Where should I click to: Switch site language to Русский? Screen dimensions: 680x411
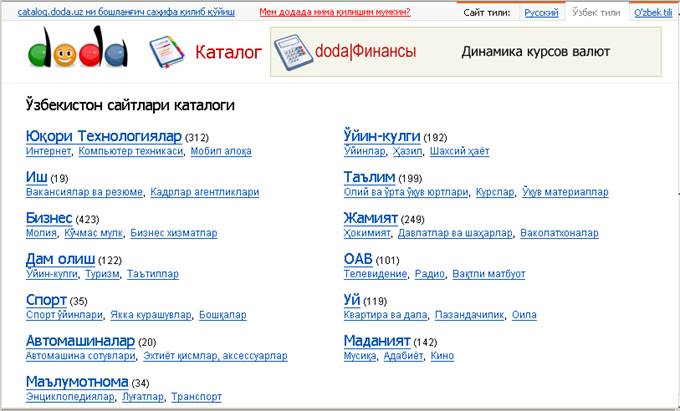[541, 13]
